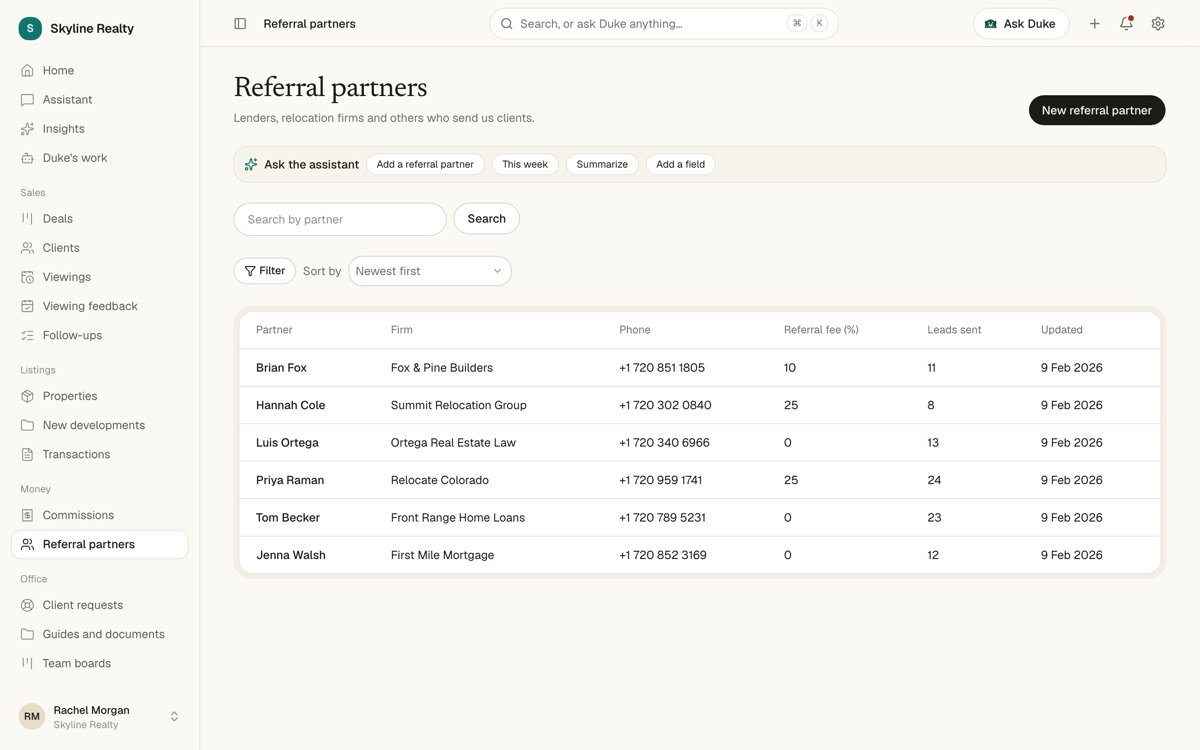Open Commissions page
1200x750 pixels.
99,514
